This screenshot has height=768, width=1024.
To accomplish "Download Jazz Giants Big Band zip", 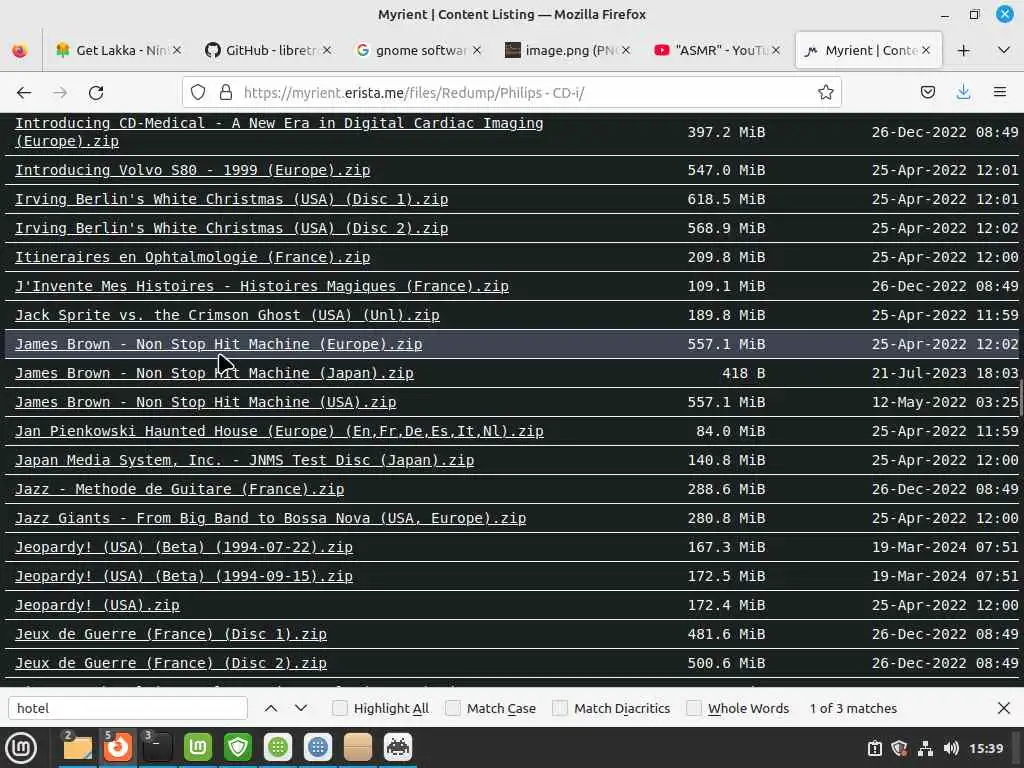I will click(270, 519).
